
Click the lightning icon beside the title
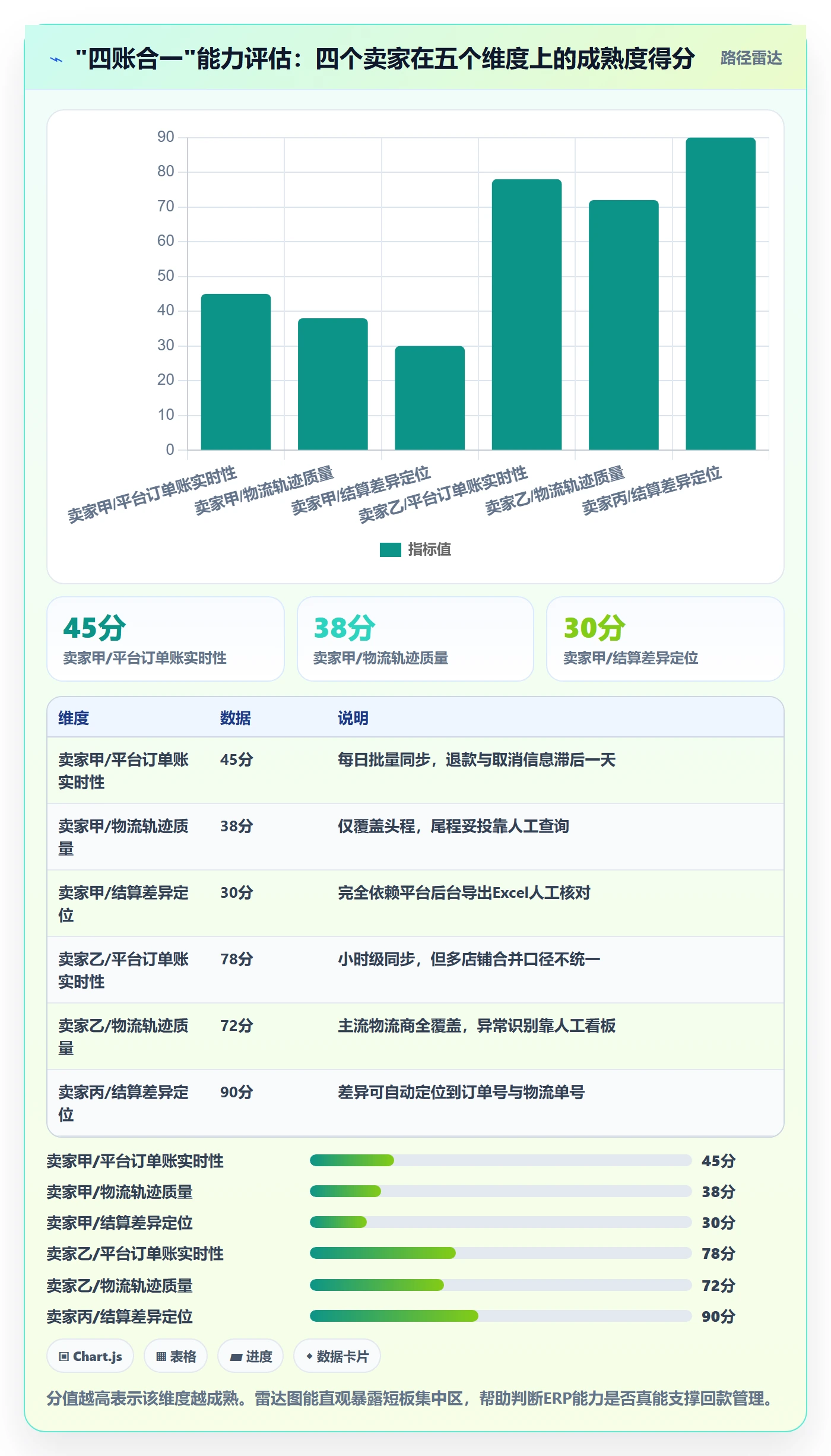[56, 59]
